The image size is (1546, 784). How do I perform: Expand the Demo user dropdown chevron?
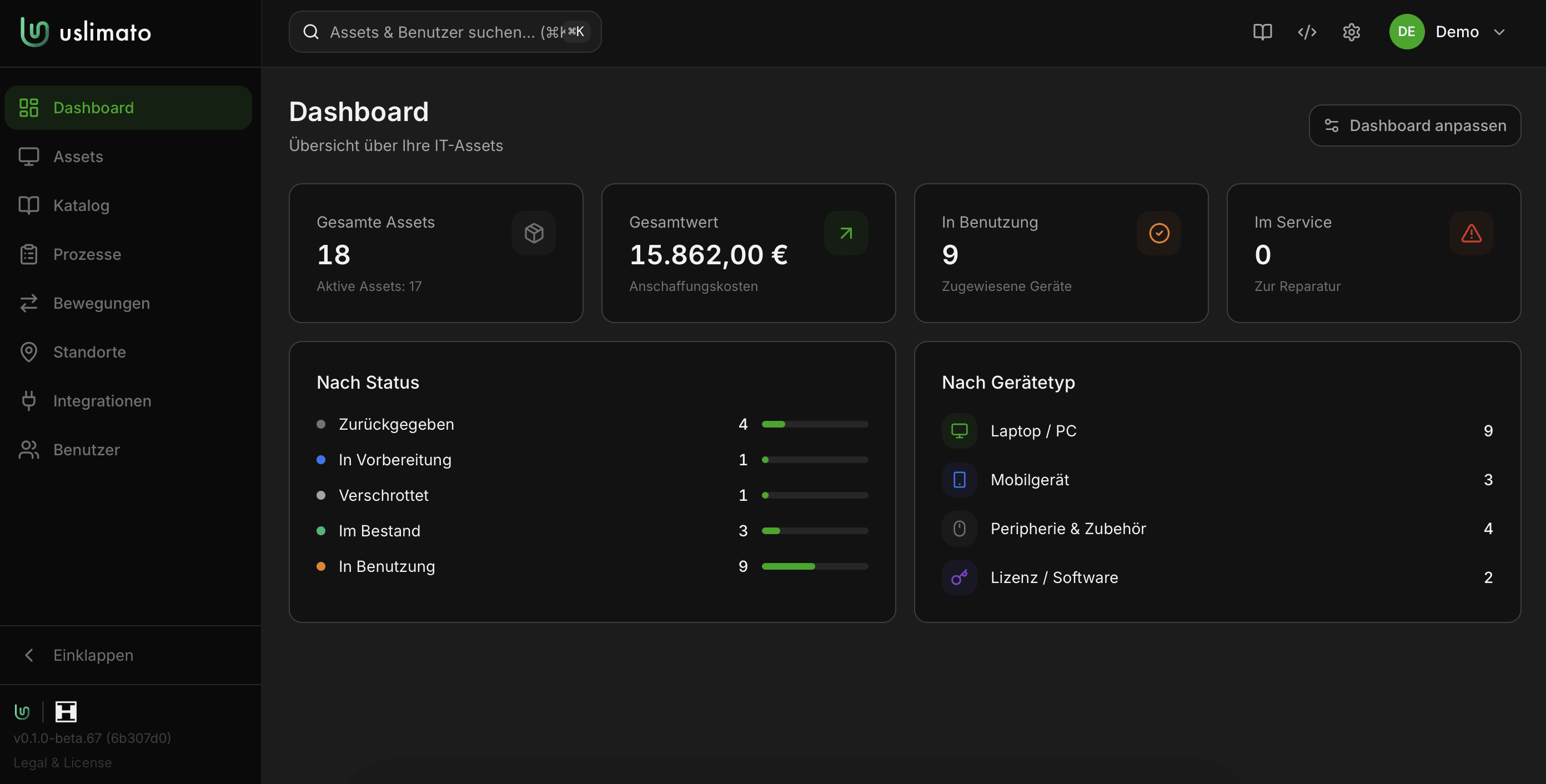tap(1499, 32)
